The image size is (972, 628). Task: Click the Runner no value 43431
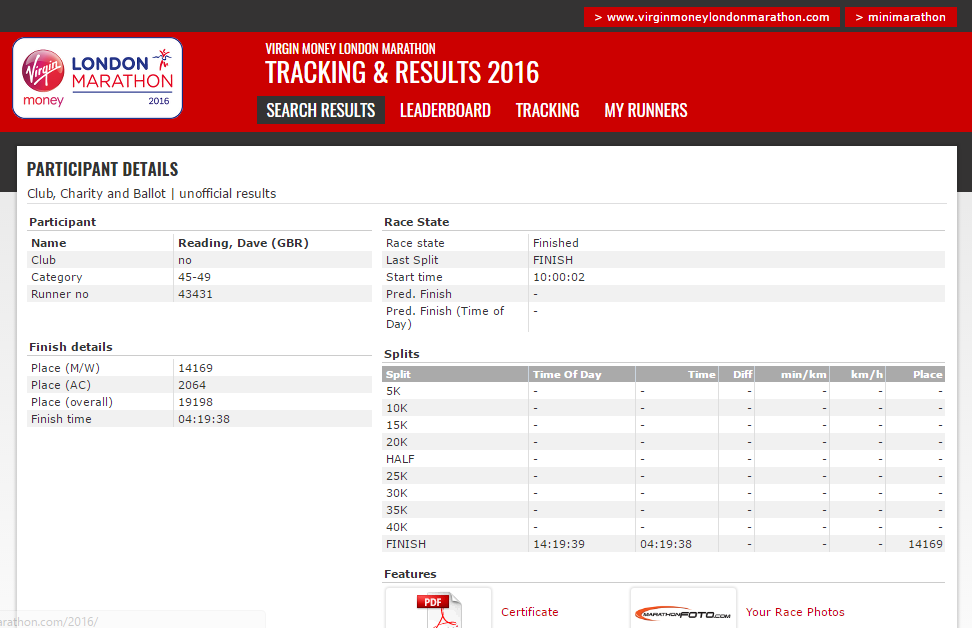(x=195, y=294)
